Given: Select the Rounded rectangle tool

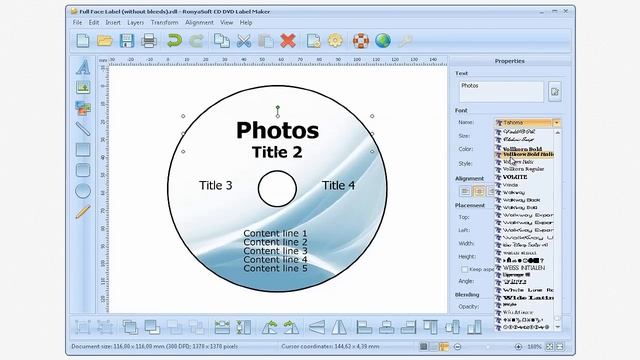Looking at the screenshot, I should point(83,170).
